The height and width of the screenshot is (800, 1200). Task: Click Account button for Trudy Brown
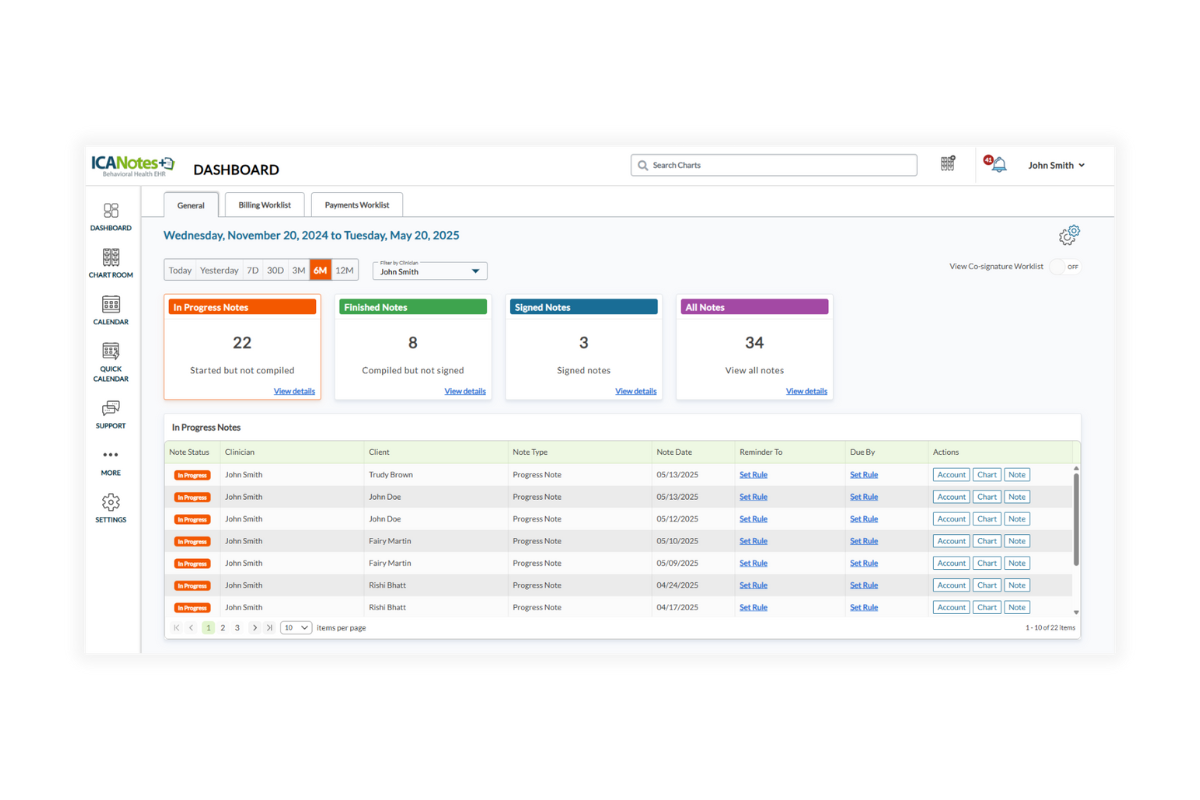coord(951,475)
